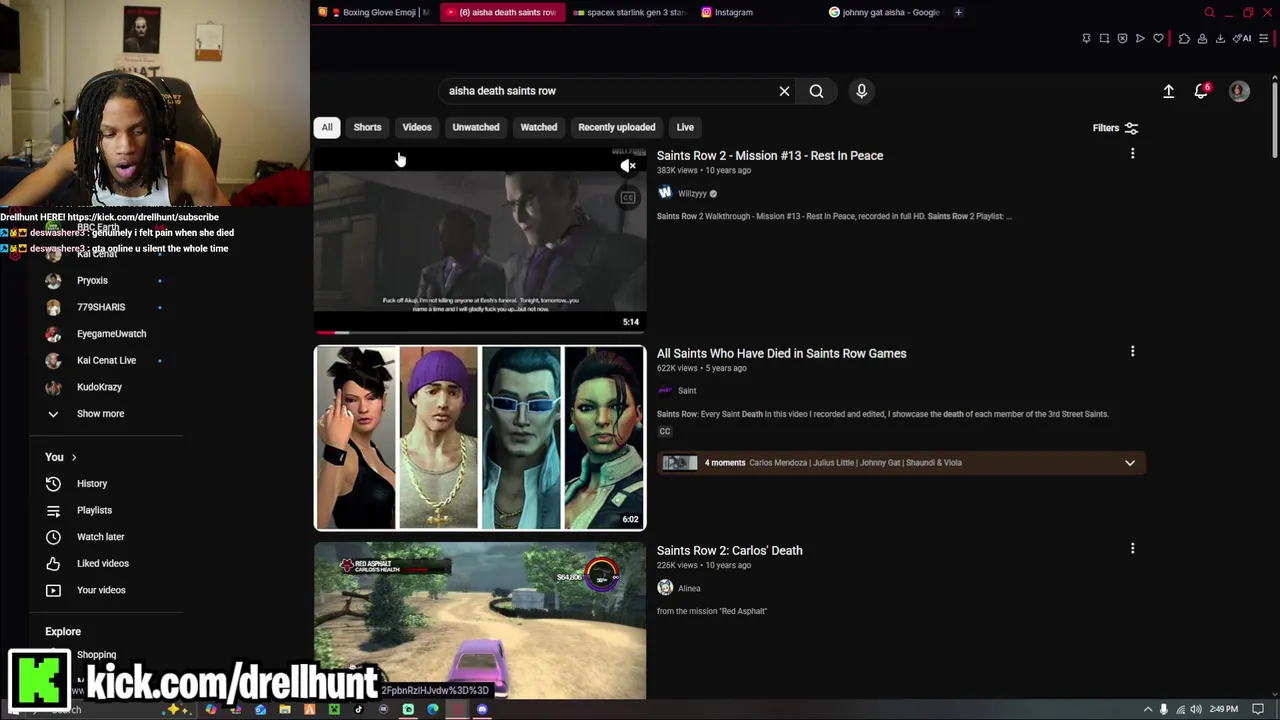
Task: Click the ad-blocker shield icon
Action: point(1122,39)
